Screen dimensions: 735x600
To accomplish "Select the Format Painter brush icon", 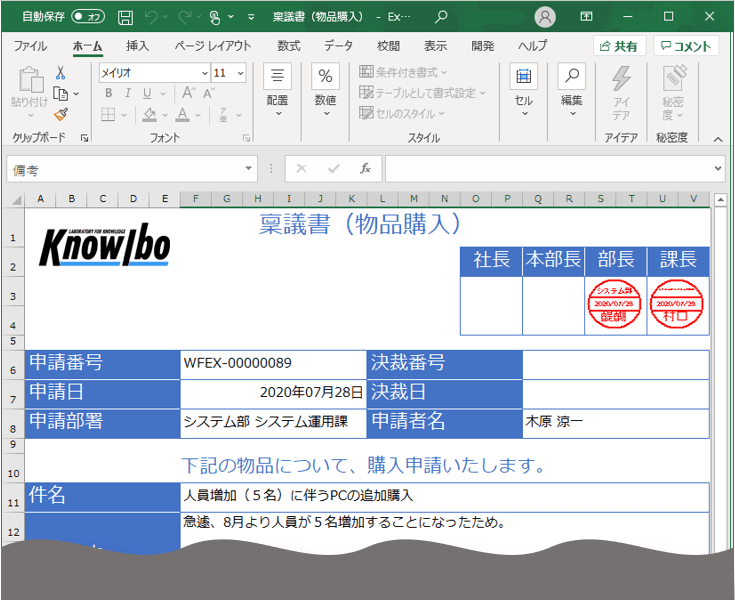I will click(x=60, y=115).
